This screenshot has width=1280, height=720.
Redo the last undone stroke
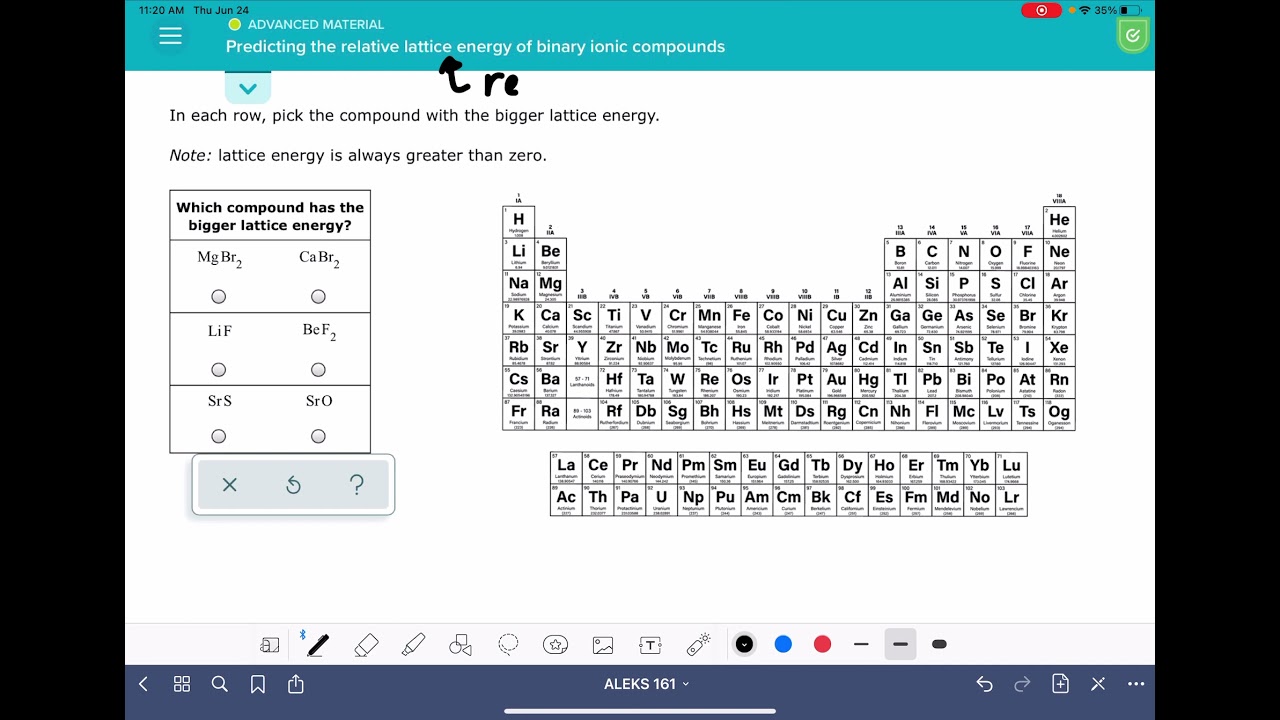(x=1022, y=684)
